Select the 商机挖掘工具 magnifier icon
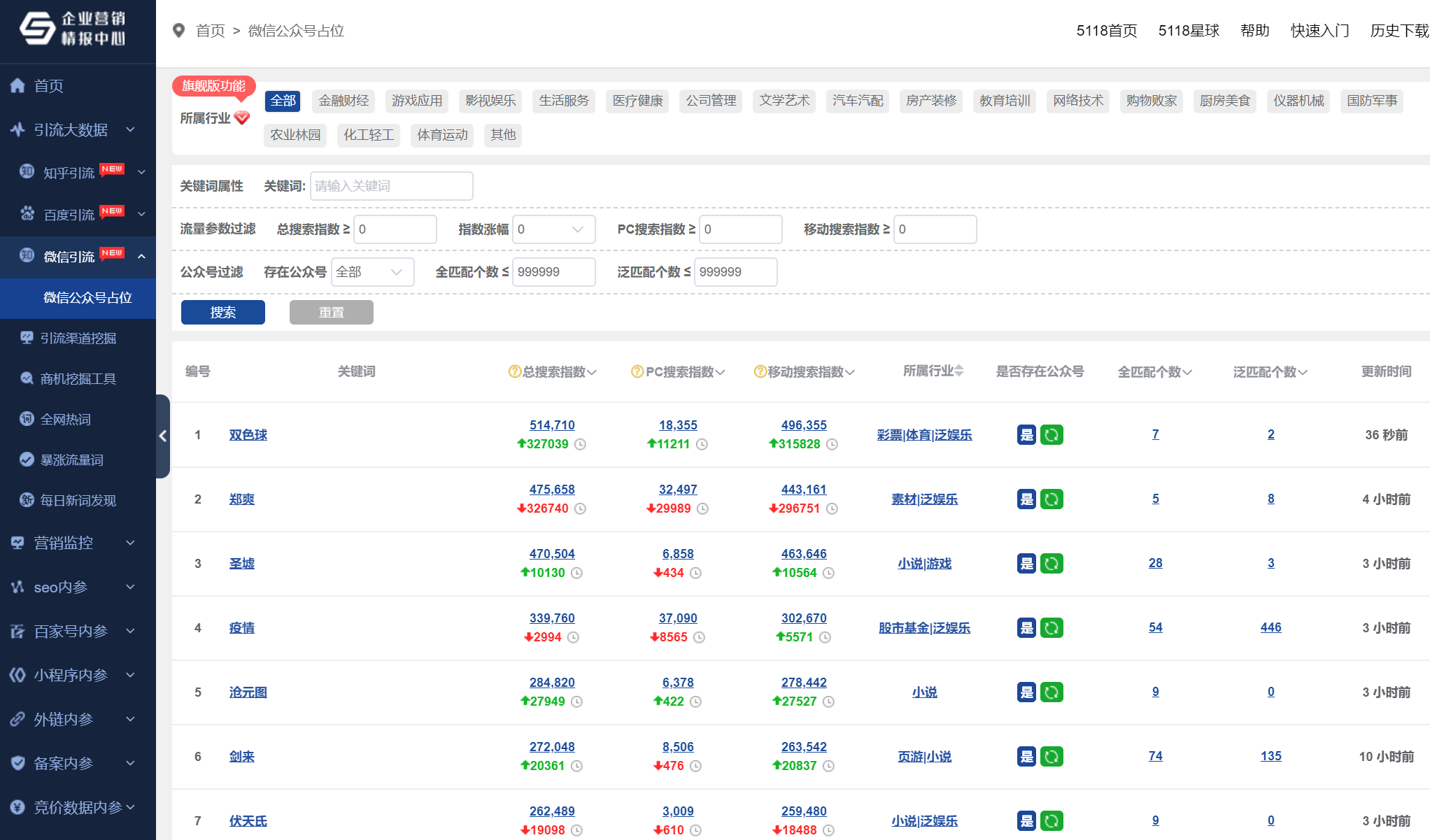This screenshot has height=840, width=1430. click(x=26, y=378)
